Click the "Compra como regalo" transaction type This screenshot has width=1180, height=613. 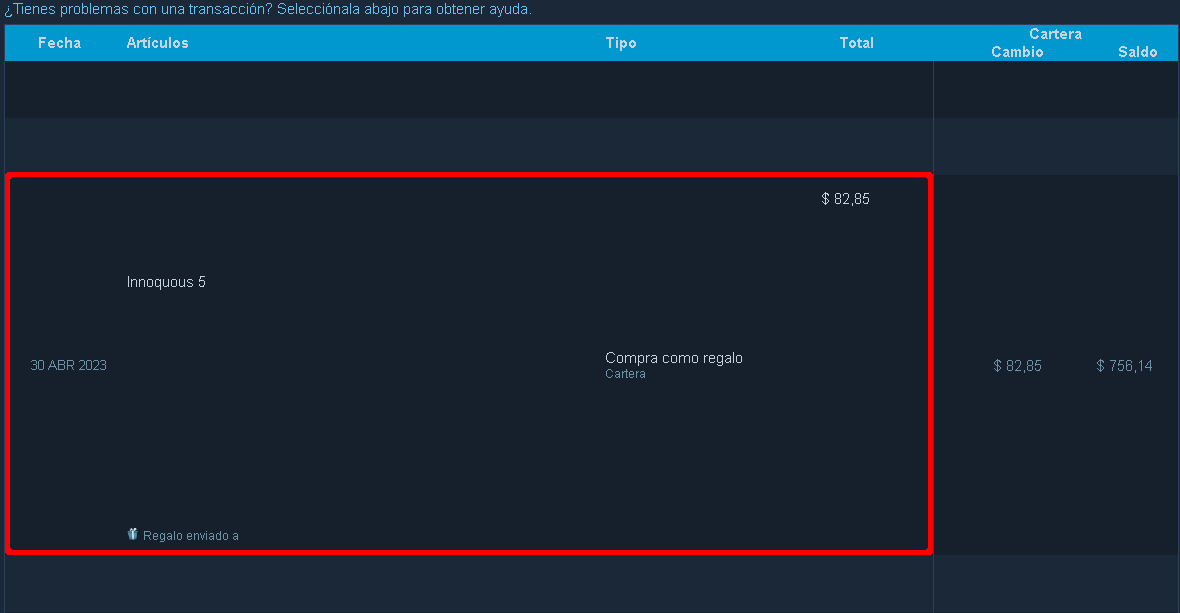(674, 358)
